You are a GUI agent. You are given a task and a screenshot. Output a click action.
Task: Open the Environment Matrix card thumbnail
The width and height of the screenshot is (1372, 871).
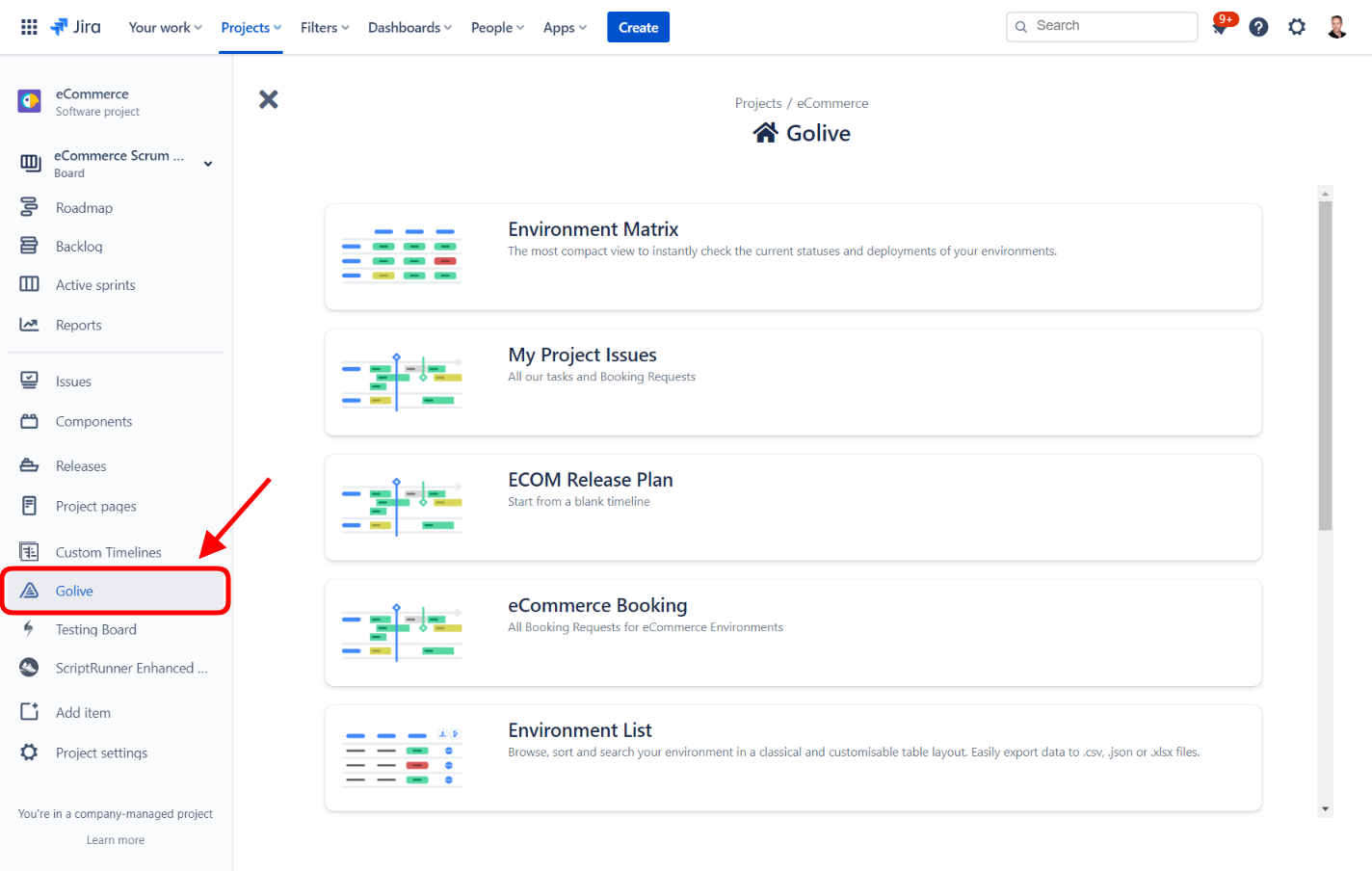[401, 256]
